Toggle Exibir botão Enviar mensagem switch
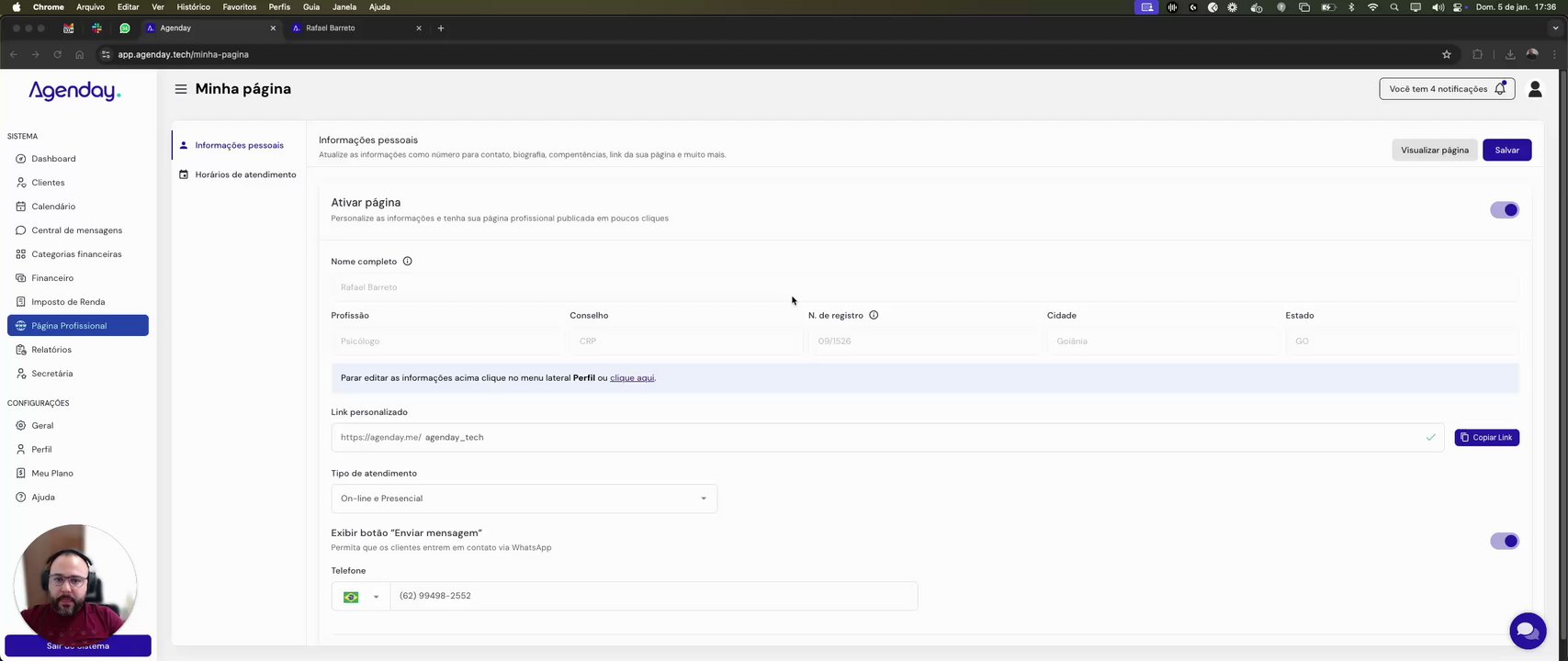The width and height of the screenshot is (1568, 661). 1505,541
